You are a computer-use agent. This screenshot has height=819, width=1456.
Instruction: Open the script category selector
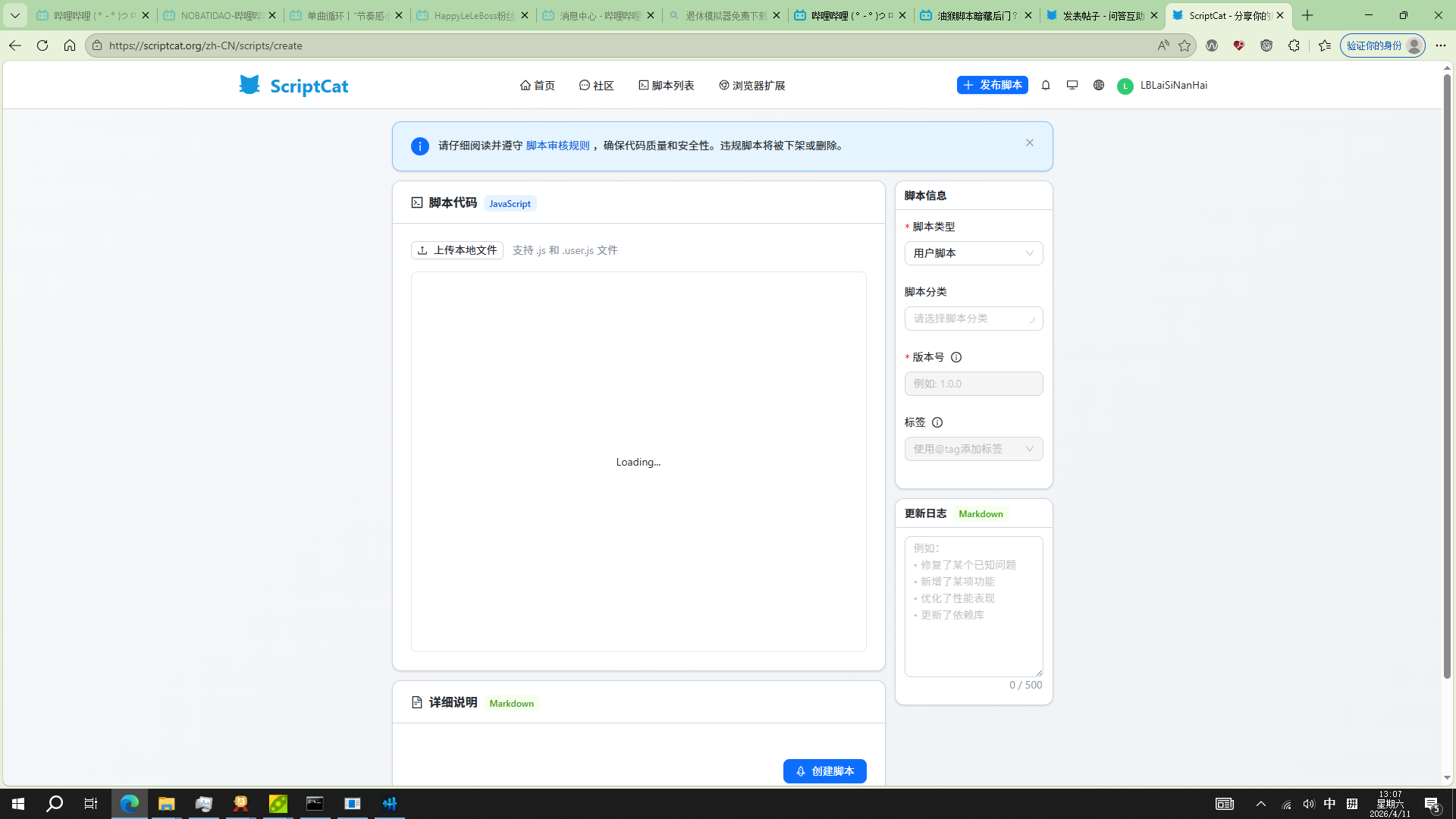point(974,318)
